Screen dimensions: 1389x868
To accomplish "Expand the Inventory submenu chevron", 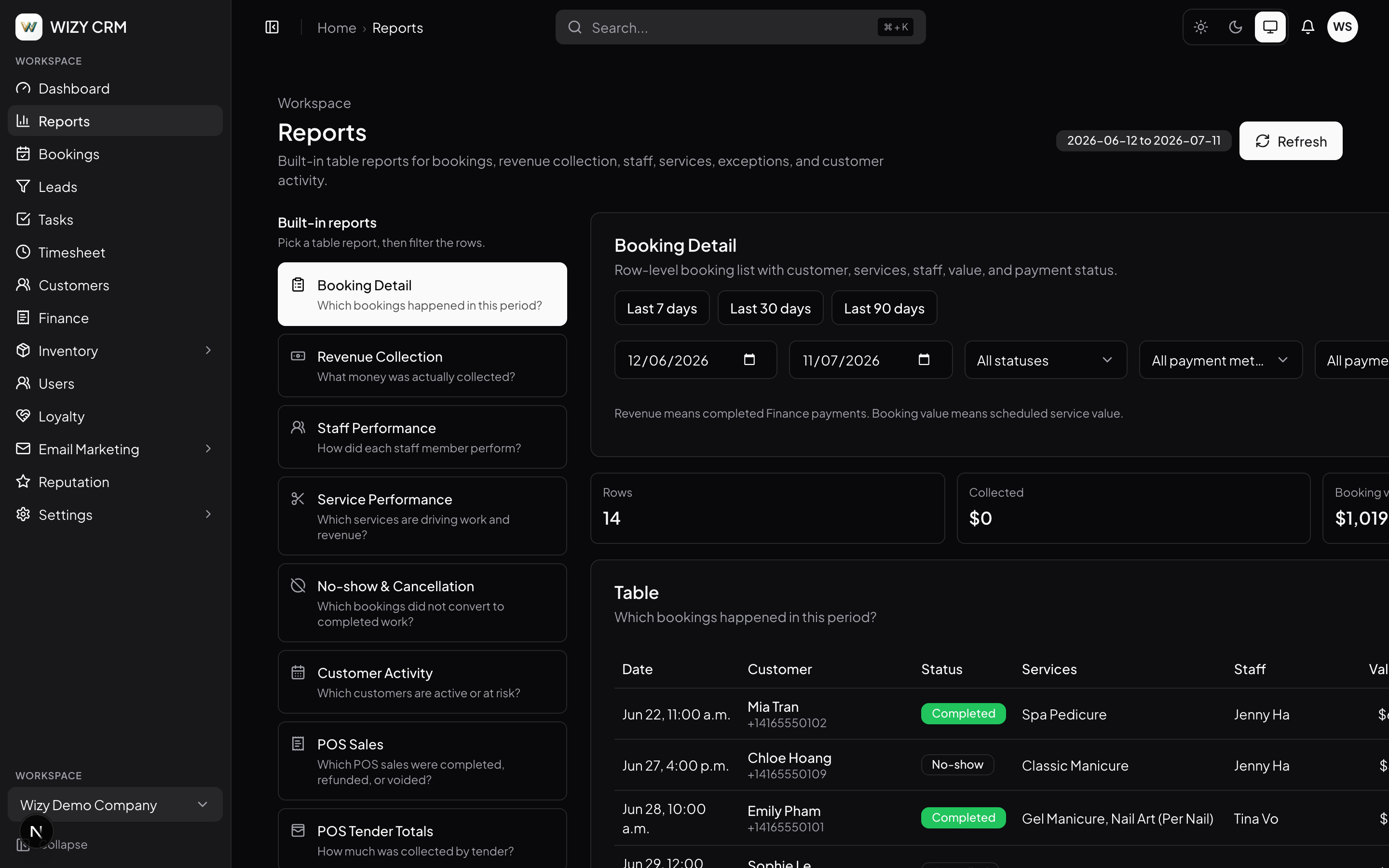I will click(208, 350).
